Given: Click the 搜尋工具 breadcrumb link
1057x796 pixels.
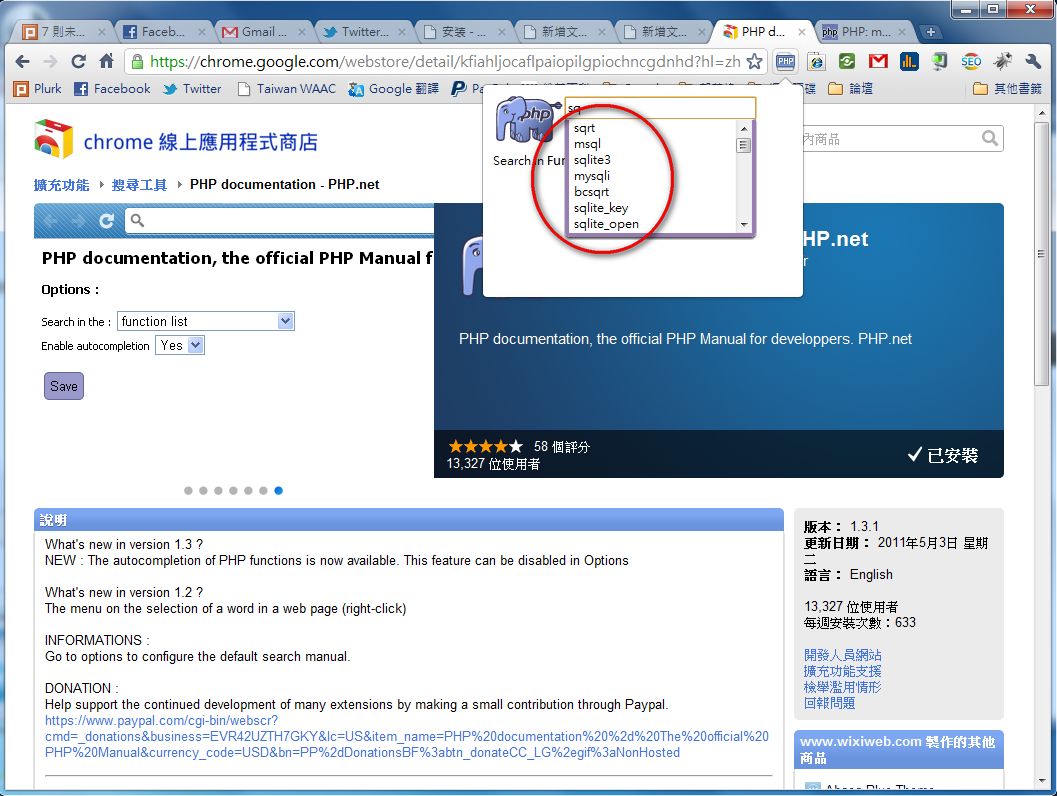Looking at the screenshot, I should tap(139, 185).
